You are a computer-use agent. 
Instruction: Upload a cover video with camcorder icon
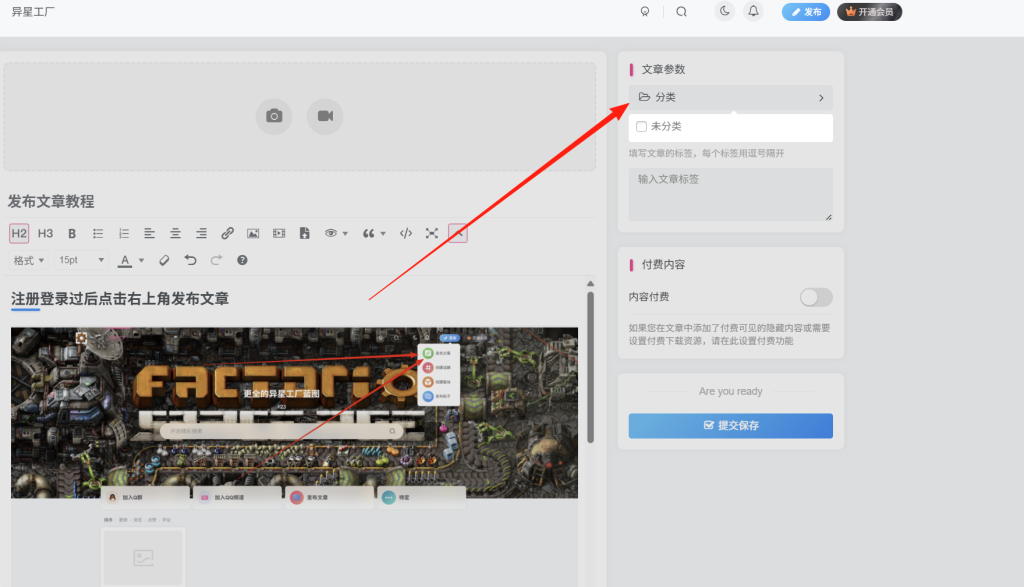325,116
